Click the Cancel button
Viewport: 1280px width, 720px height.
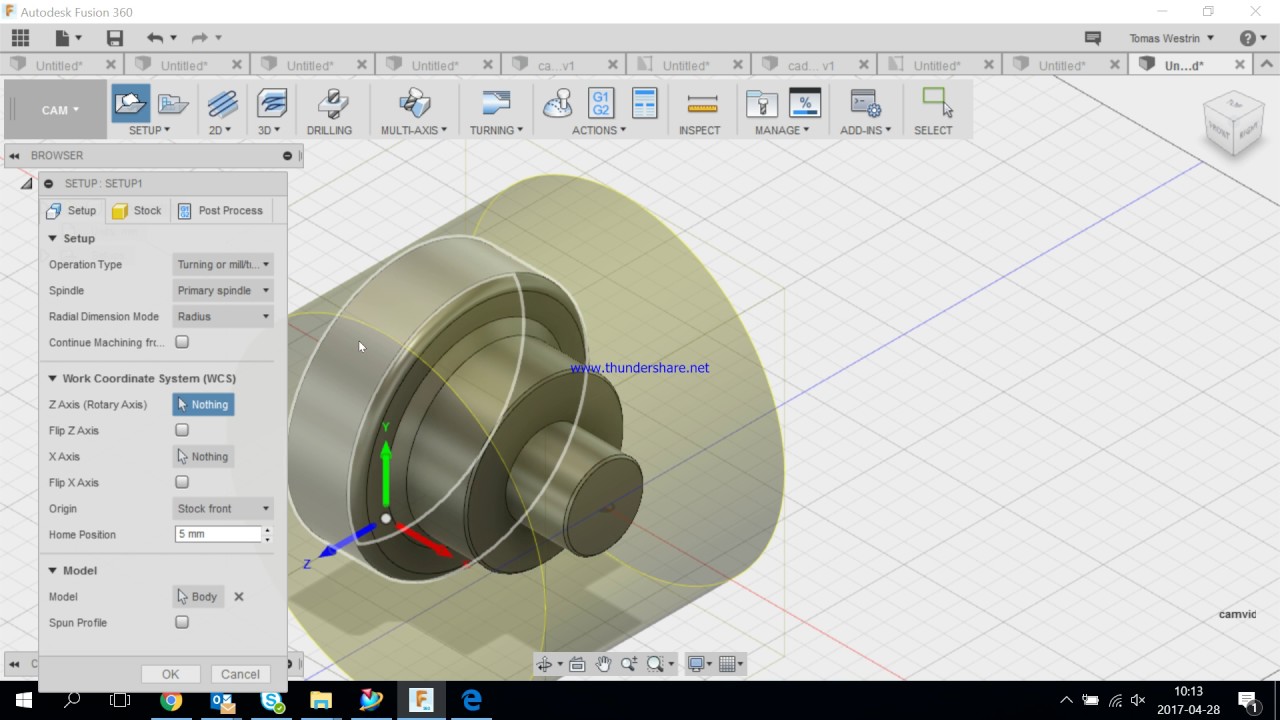click(240, 674)
